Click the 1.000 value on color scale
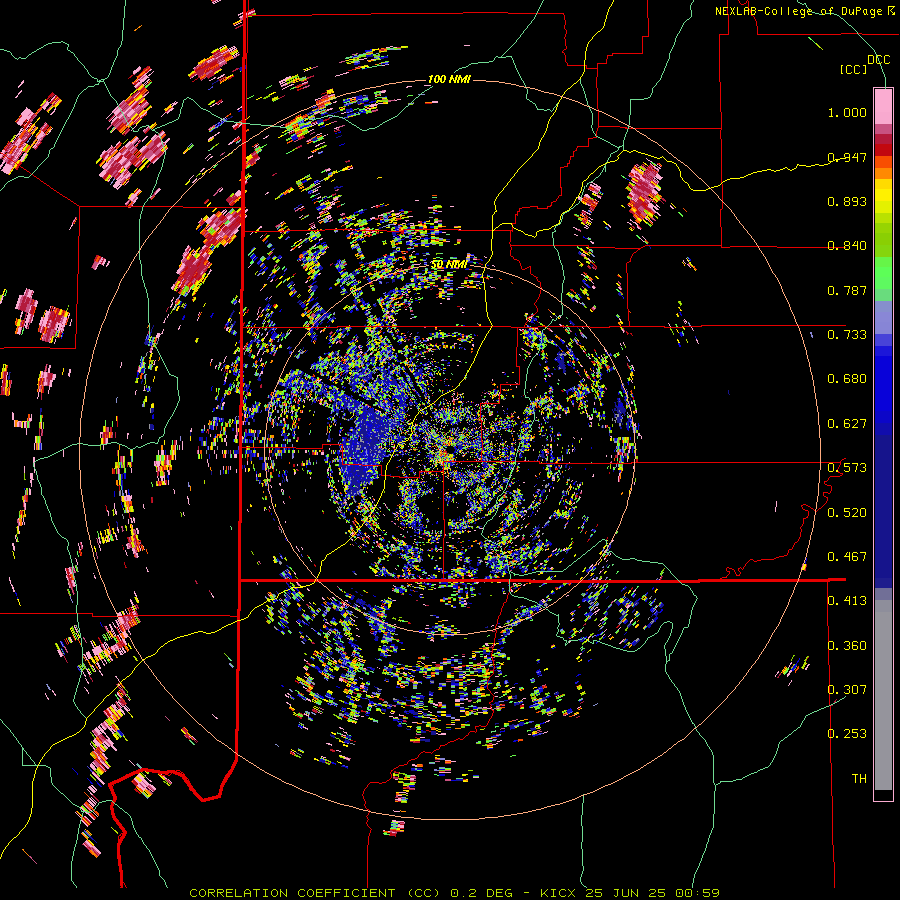 point(847,112)
